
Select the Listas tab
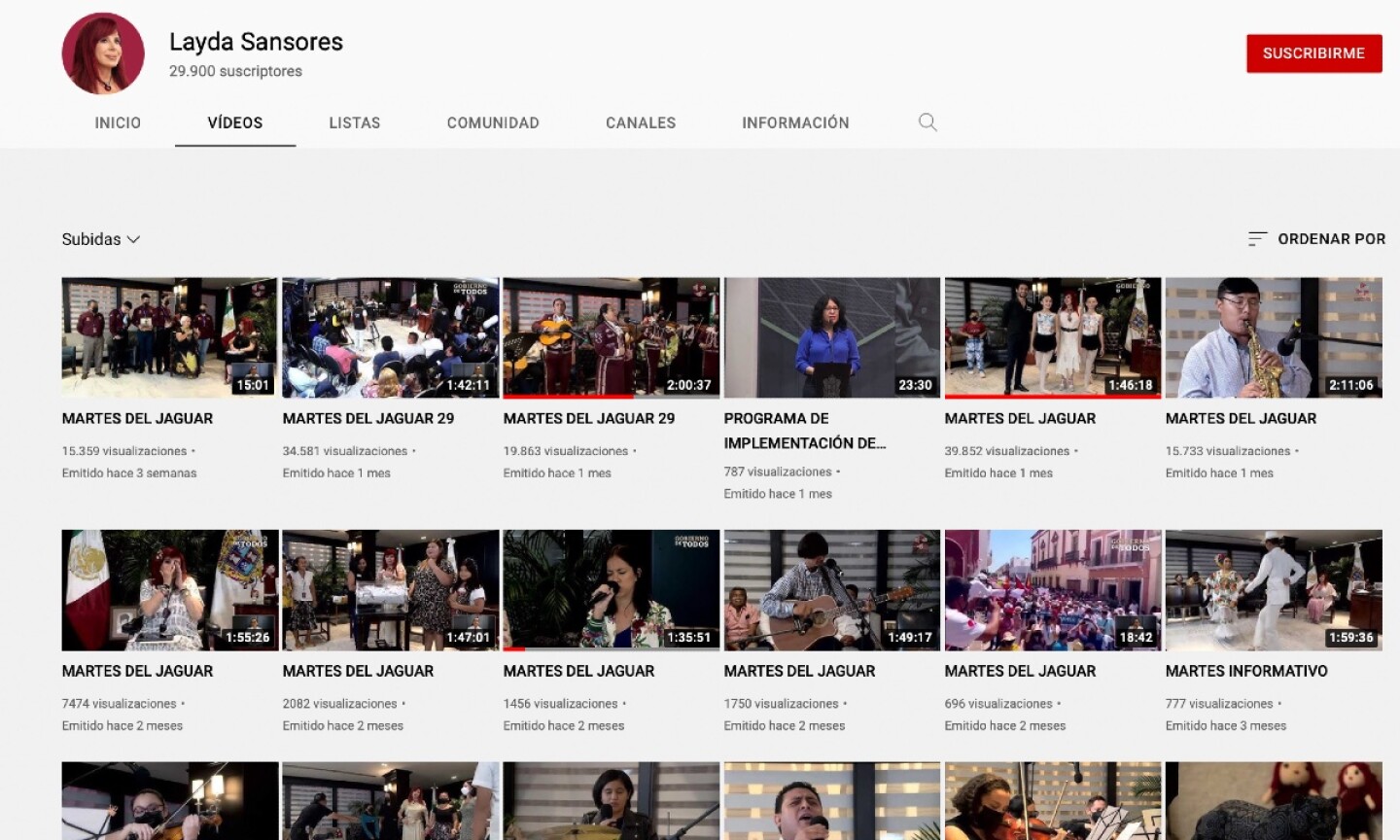pyautogui.click(x=354, y=122)
